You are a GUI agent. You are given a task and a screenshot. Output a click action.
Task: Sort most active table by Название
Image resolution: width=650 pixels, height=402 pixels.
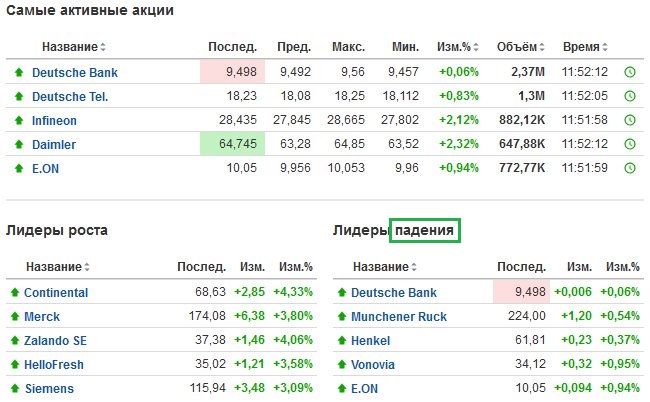pyautogui.click(x=74, y=47)
